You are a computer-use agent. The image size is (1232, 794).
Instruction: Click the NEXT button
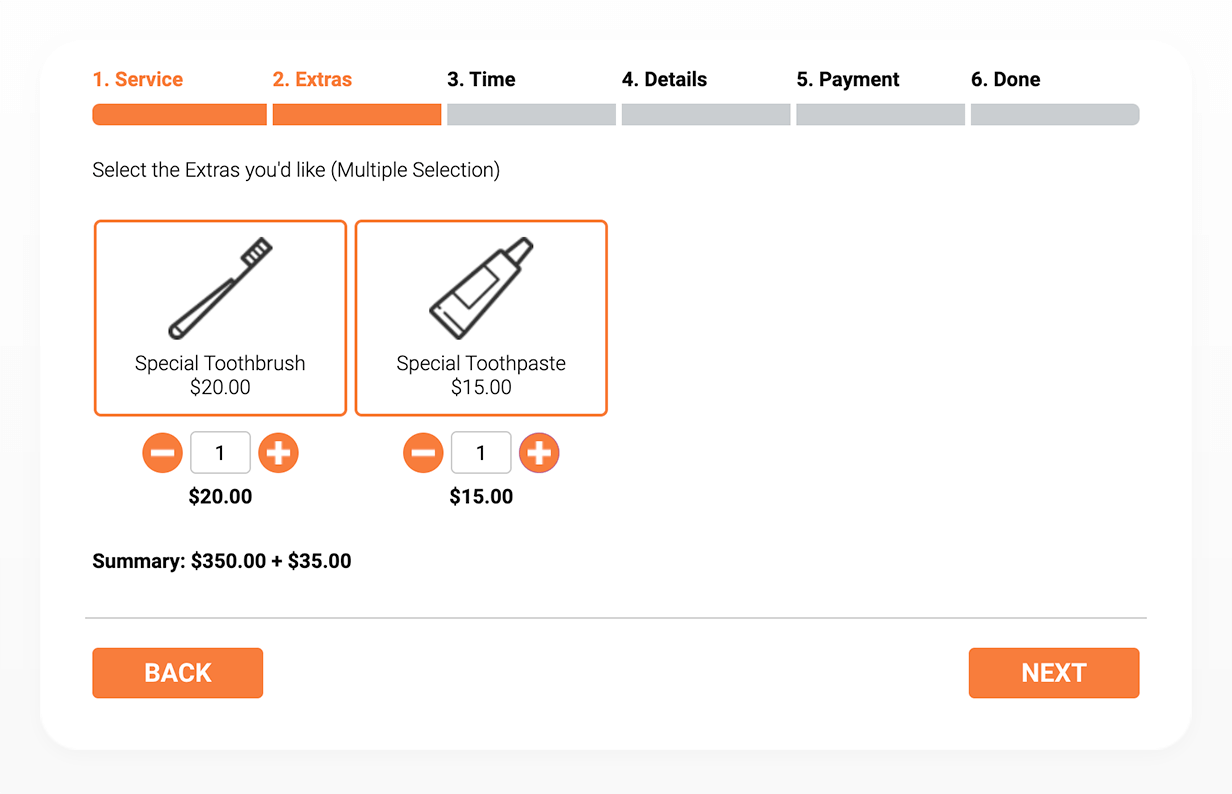coord(1054,673)
